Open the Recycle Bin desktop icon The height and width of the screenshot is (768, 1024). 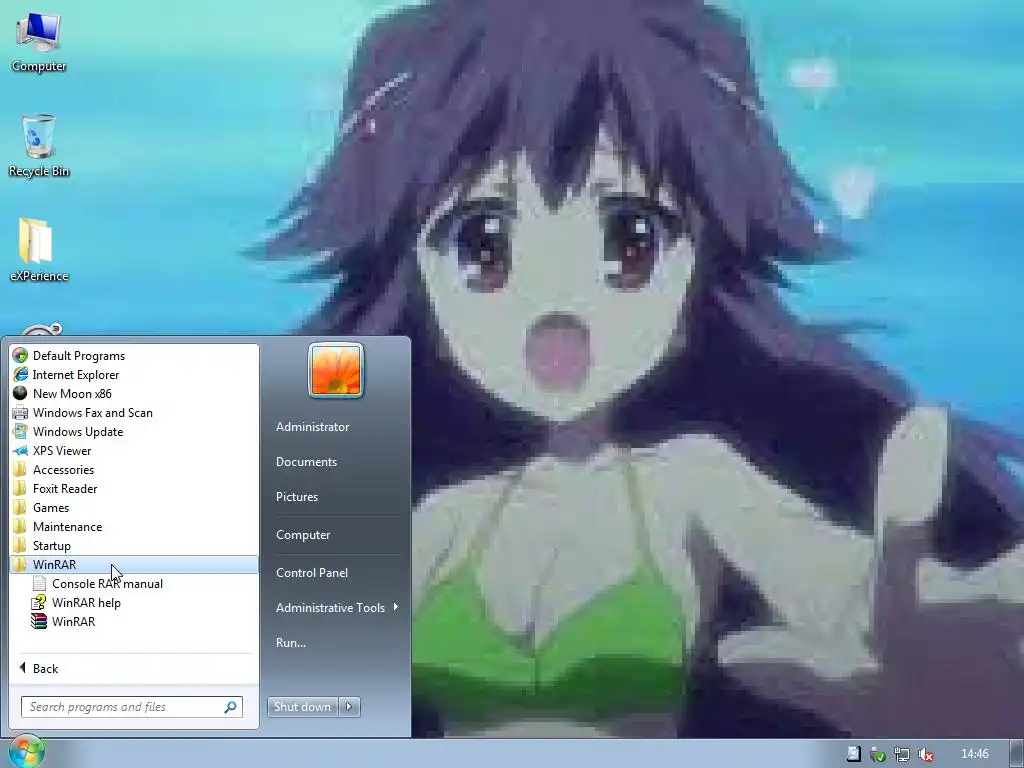point(39,146)
